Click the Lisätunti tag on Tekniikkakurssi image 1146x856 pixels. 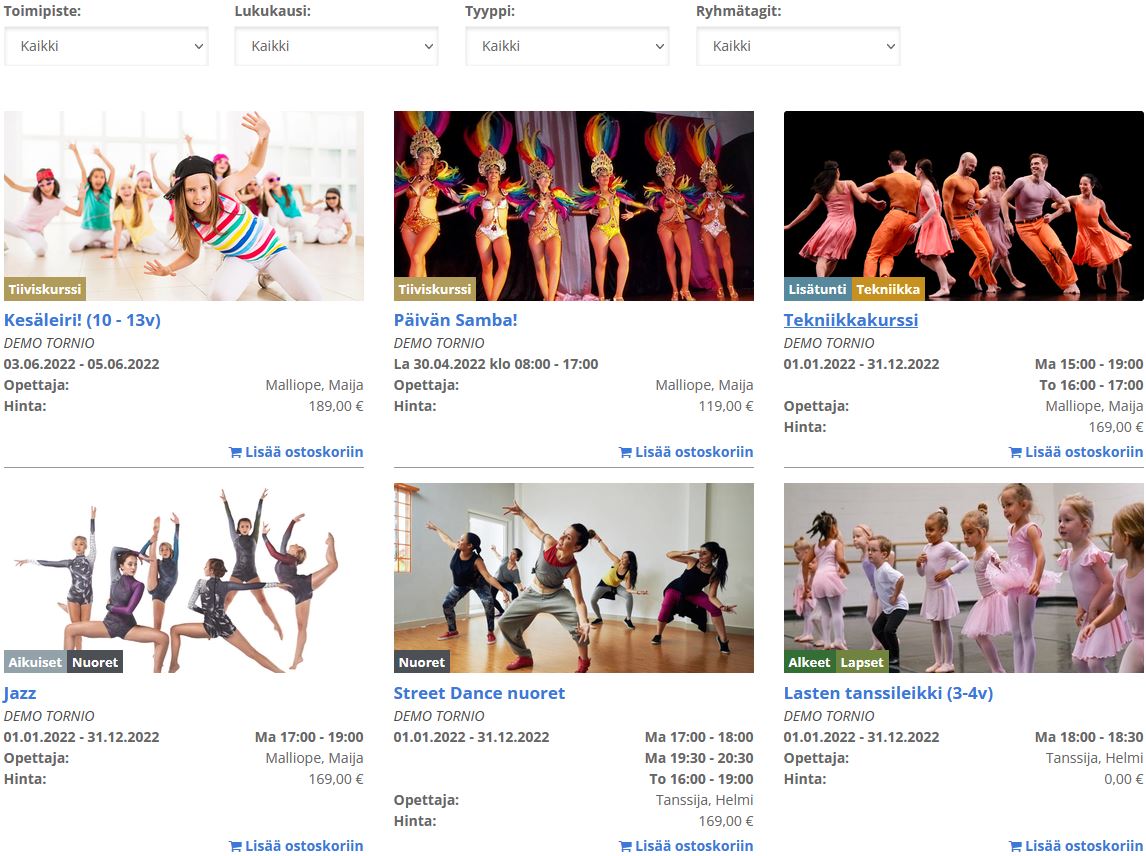[x=817, y=290]
